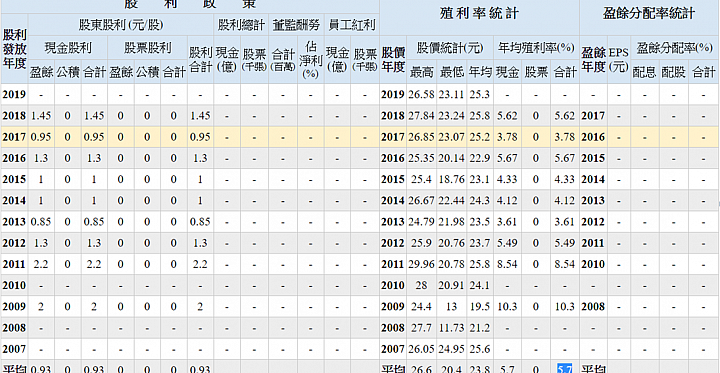Select the 21.98 lowest price cell

coord(451,222)
